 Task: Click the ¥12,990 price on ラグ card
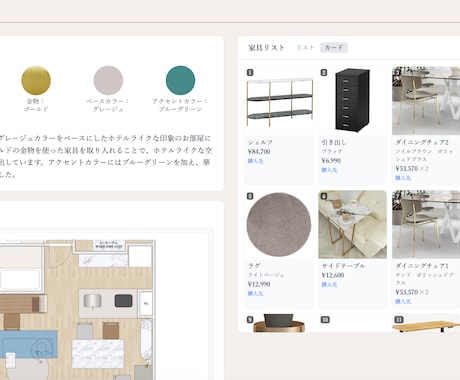[x=259, y=284]
